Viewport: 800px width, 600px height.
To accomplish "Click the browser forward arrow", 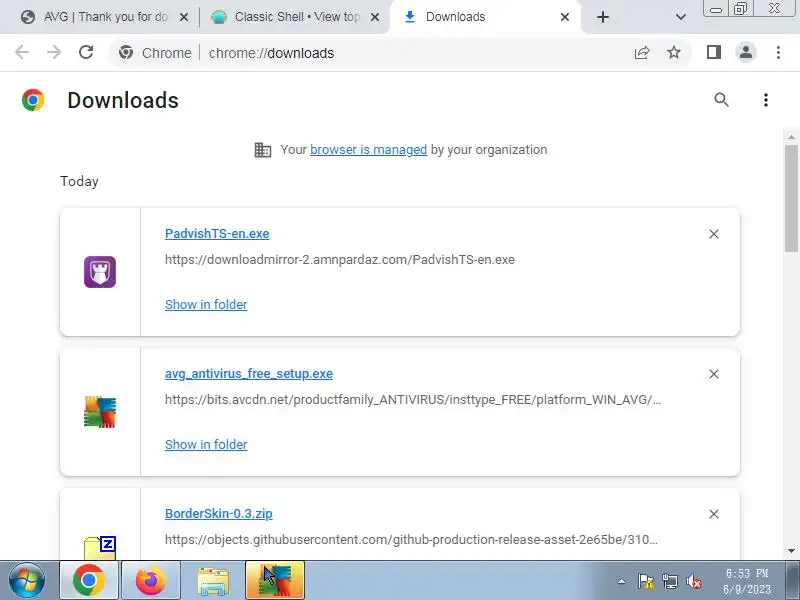I will 54,53.
